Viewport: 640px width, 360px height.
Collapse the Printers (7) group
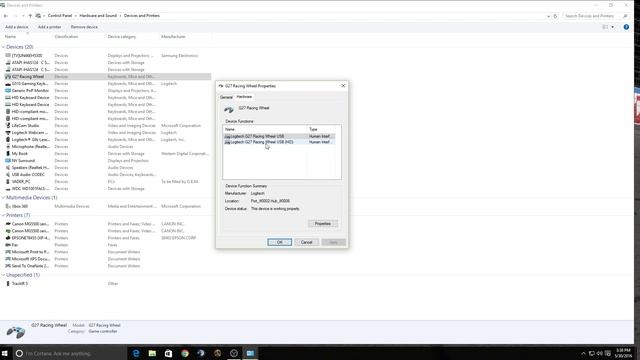[3, 215]
